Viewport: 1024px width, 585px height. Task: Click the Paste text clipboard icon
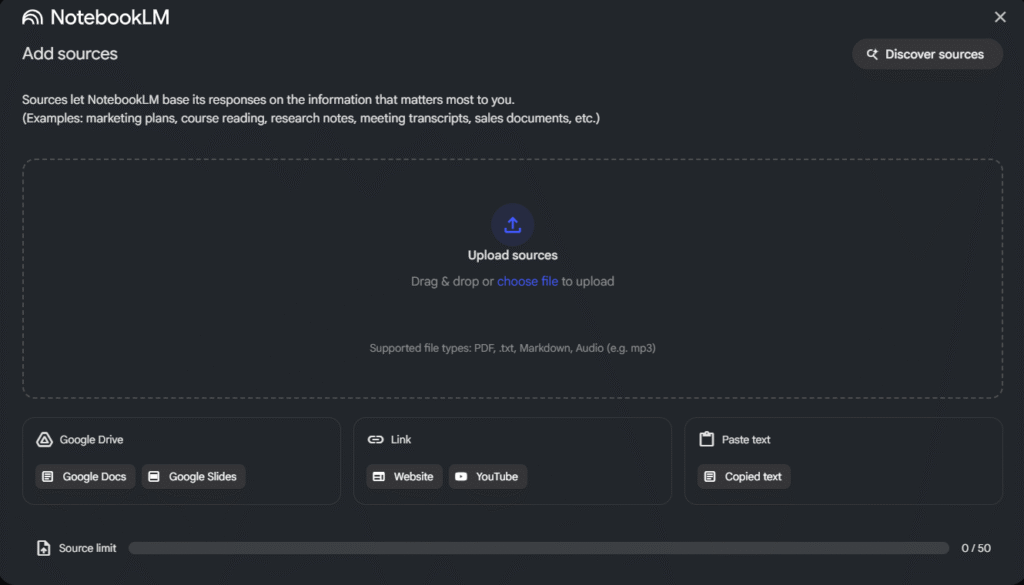tap(706, 440)
